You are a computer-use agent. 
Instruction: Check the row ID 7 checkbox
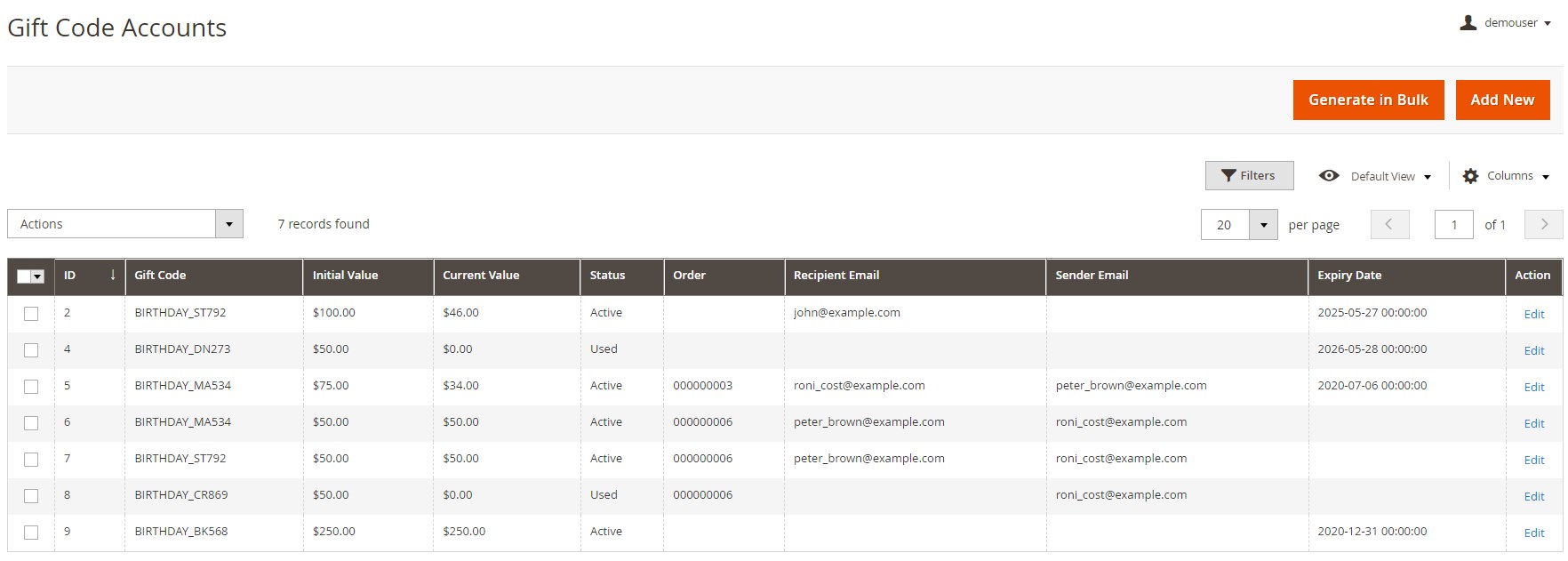coord(31,460)
